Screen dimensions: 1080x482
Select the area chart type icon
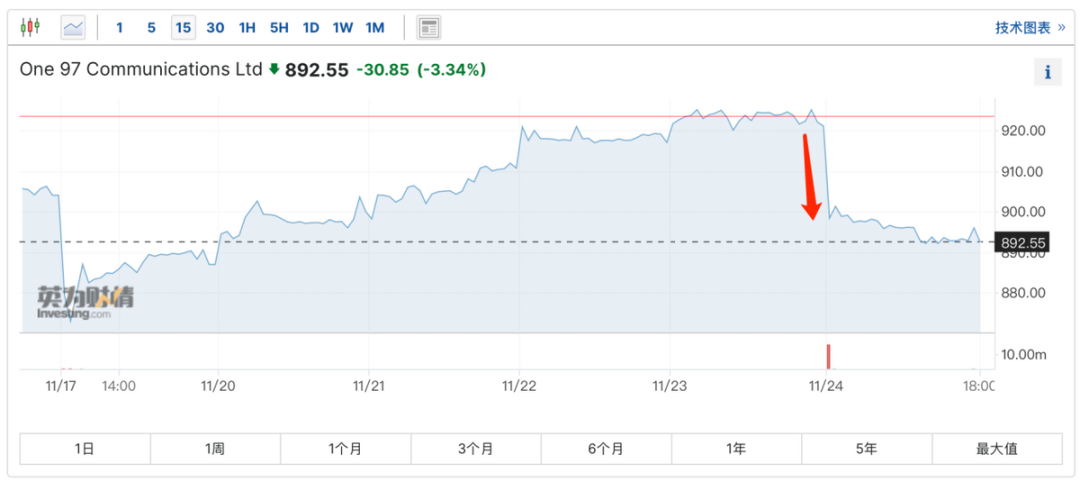tap(74, 27)
